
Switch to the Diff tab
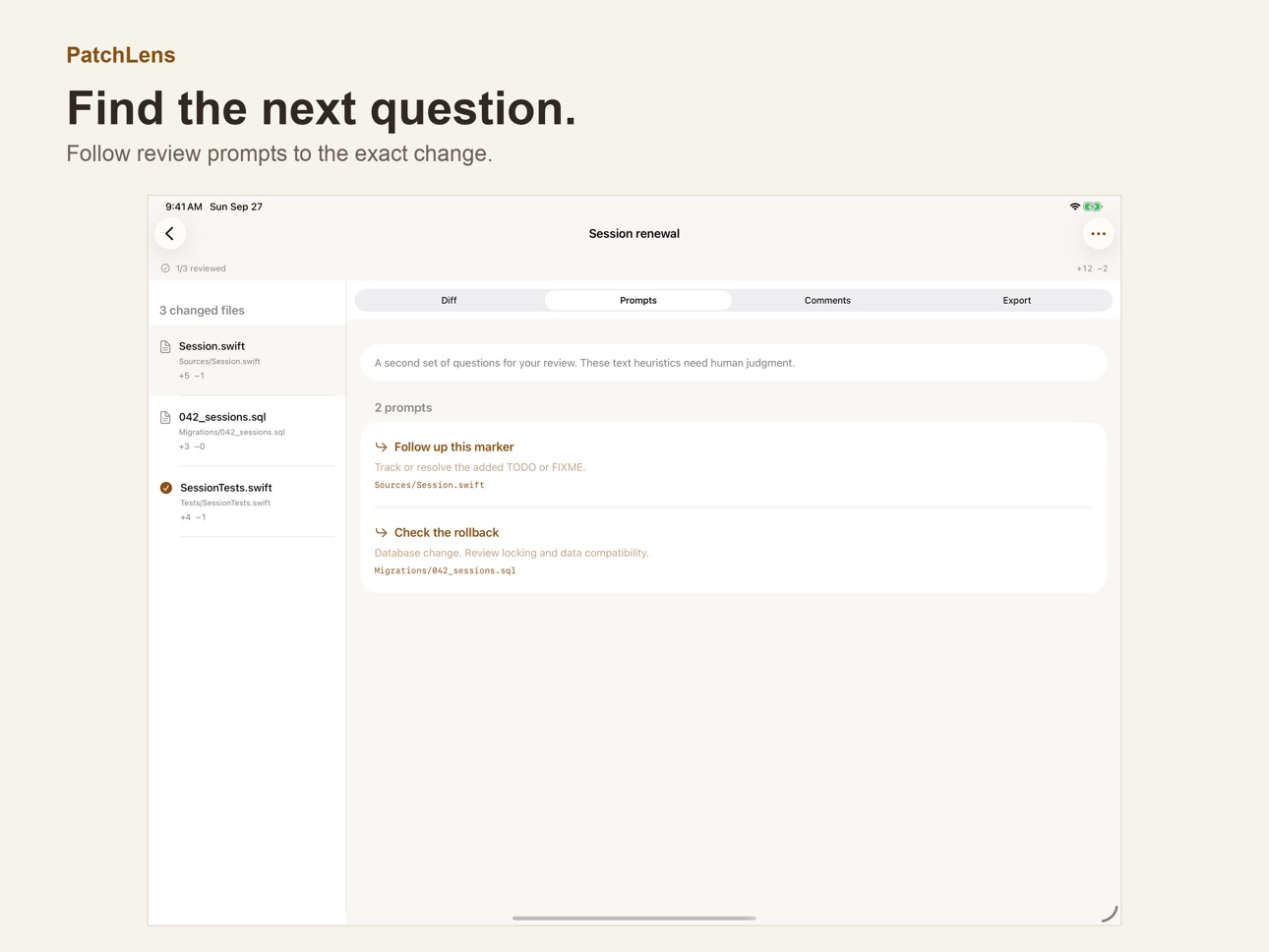click(x=449, y=301)
